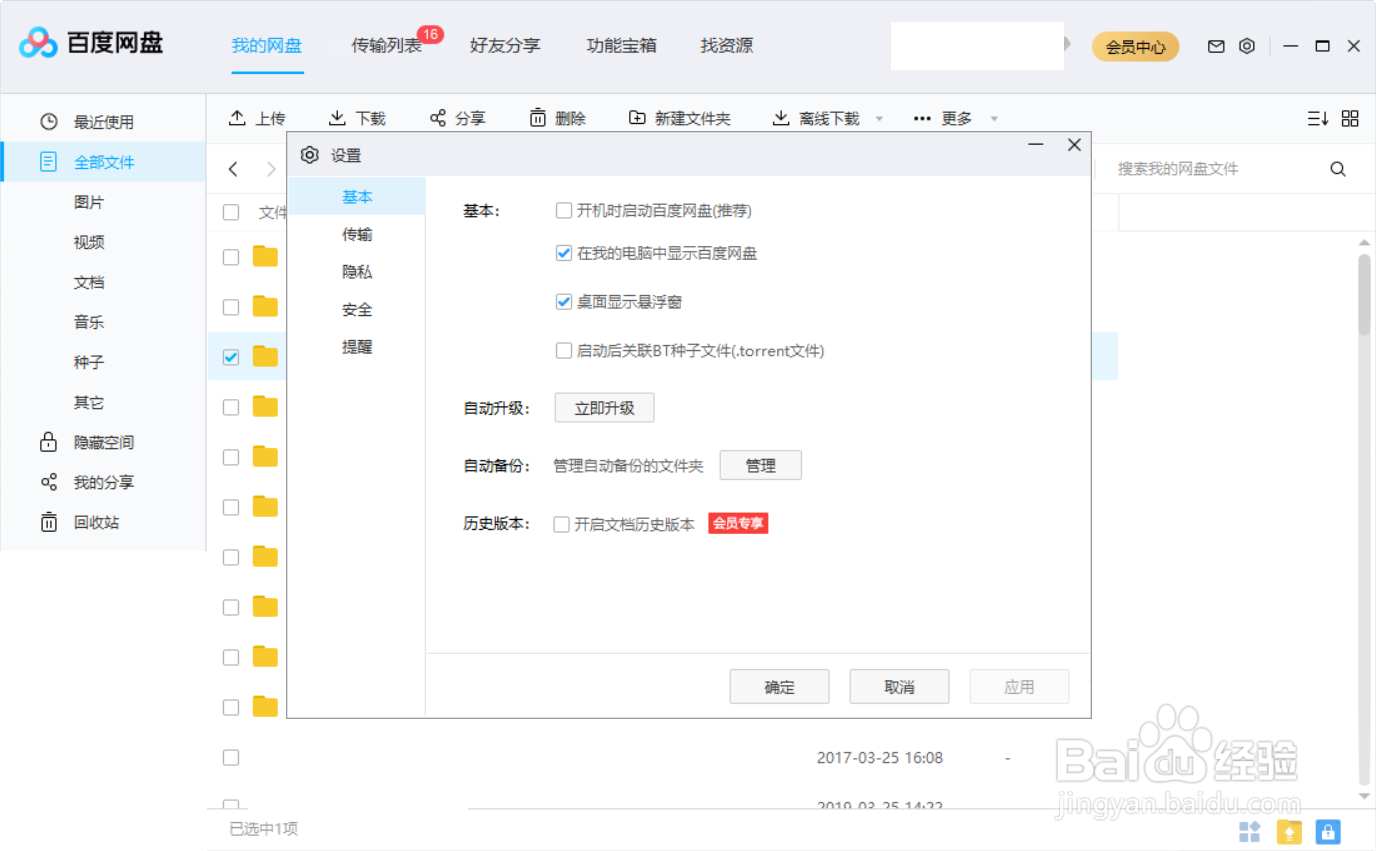1376x851 pixels.
Task: Open the 找资源 tab
Action: pos(727,45)
